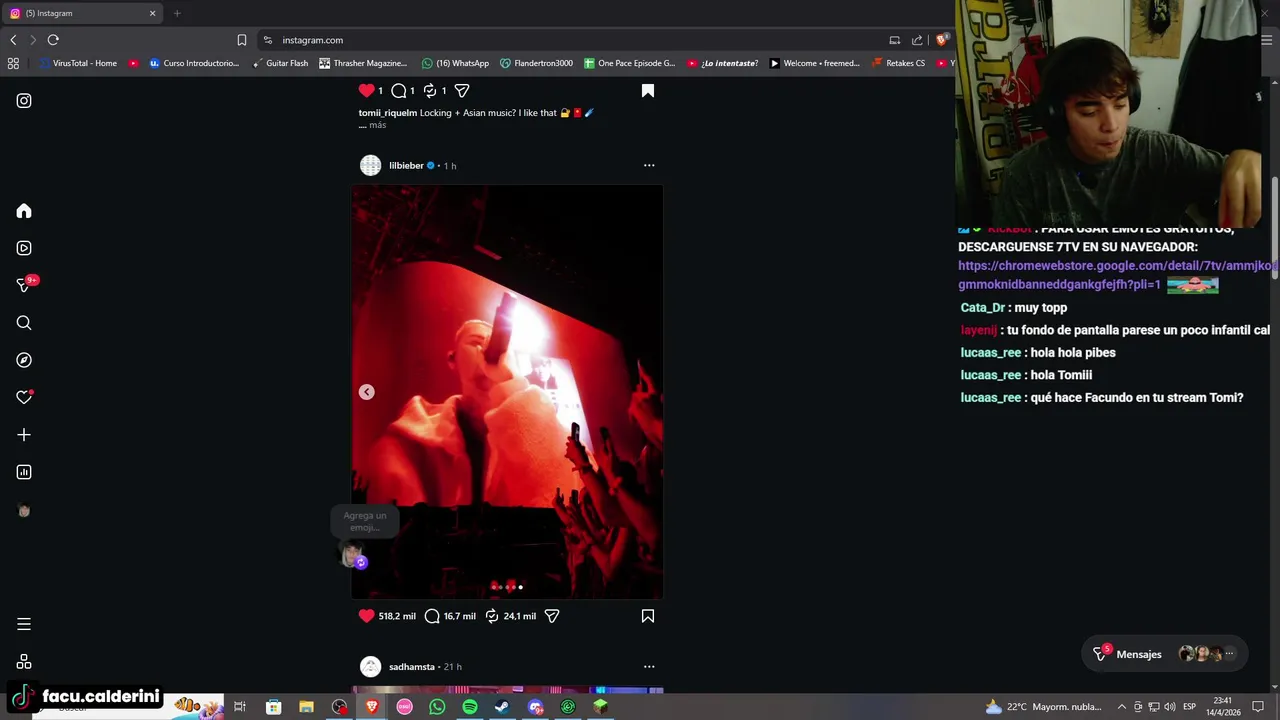This screenshot has height=720, width=1280.
Task: Open VirusTotal - Home bookmark
Action: [x=79, y=63]
